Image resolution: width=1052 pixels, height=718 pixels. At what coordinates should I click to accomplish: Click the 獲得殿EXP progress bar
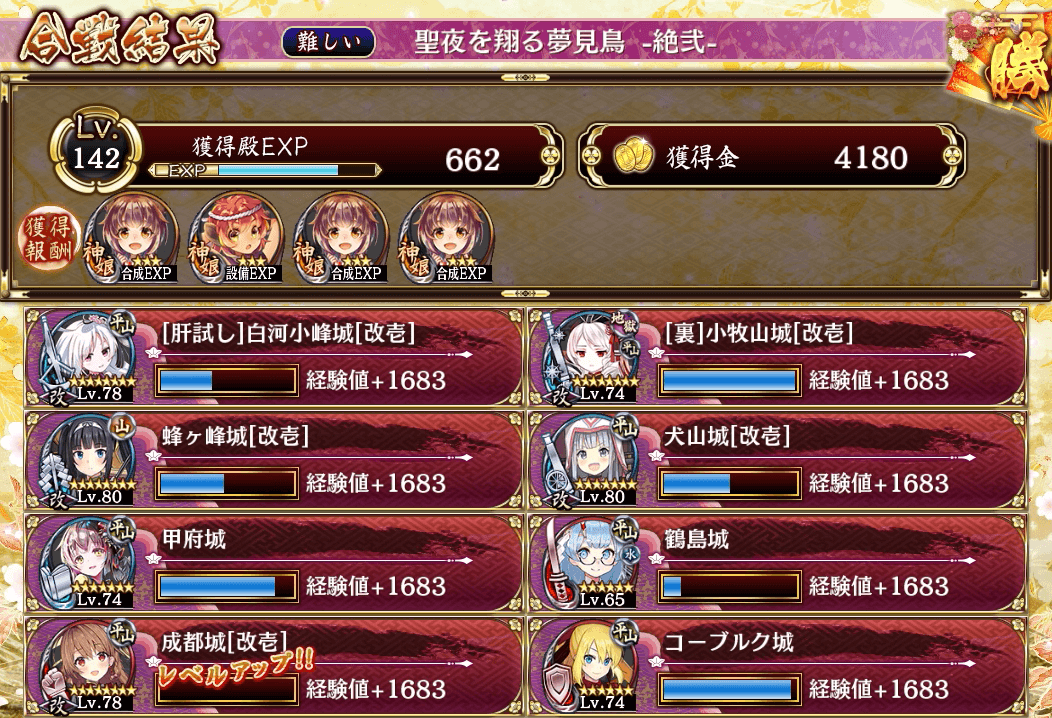[x=264, y=170]
